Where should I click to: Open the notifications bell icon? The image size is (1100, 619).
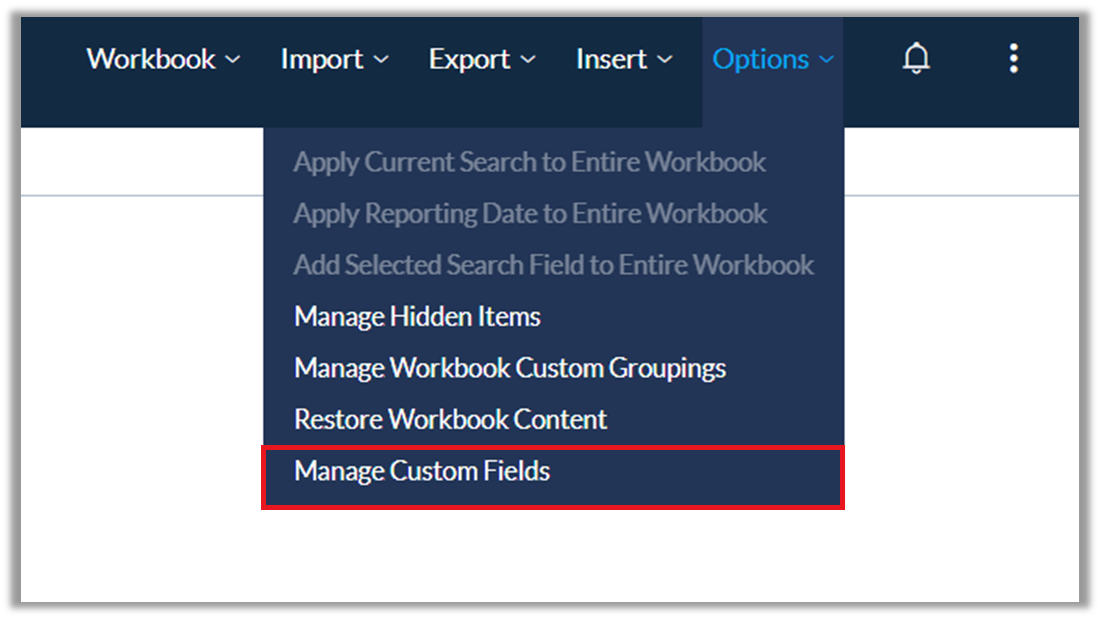pos(915,58)
